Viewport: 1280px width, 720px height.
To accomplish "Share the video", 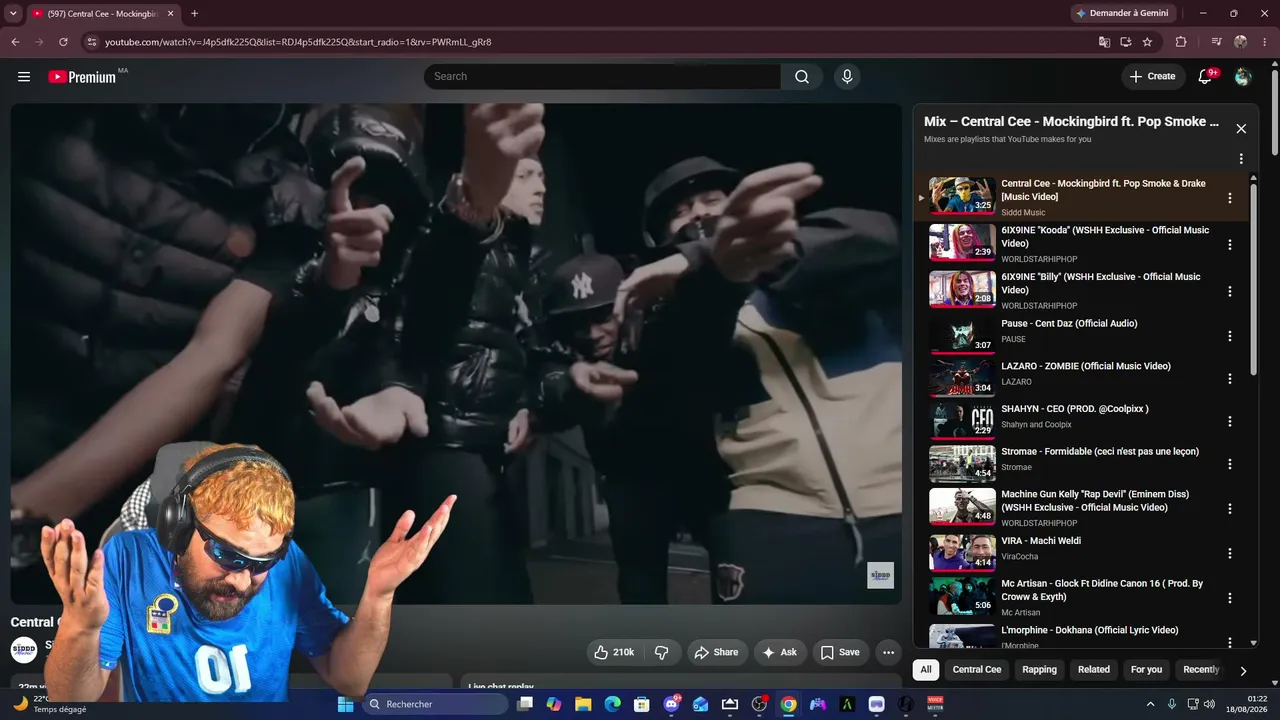I will [x=716, y=652].
